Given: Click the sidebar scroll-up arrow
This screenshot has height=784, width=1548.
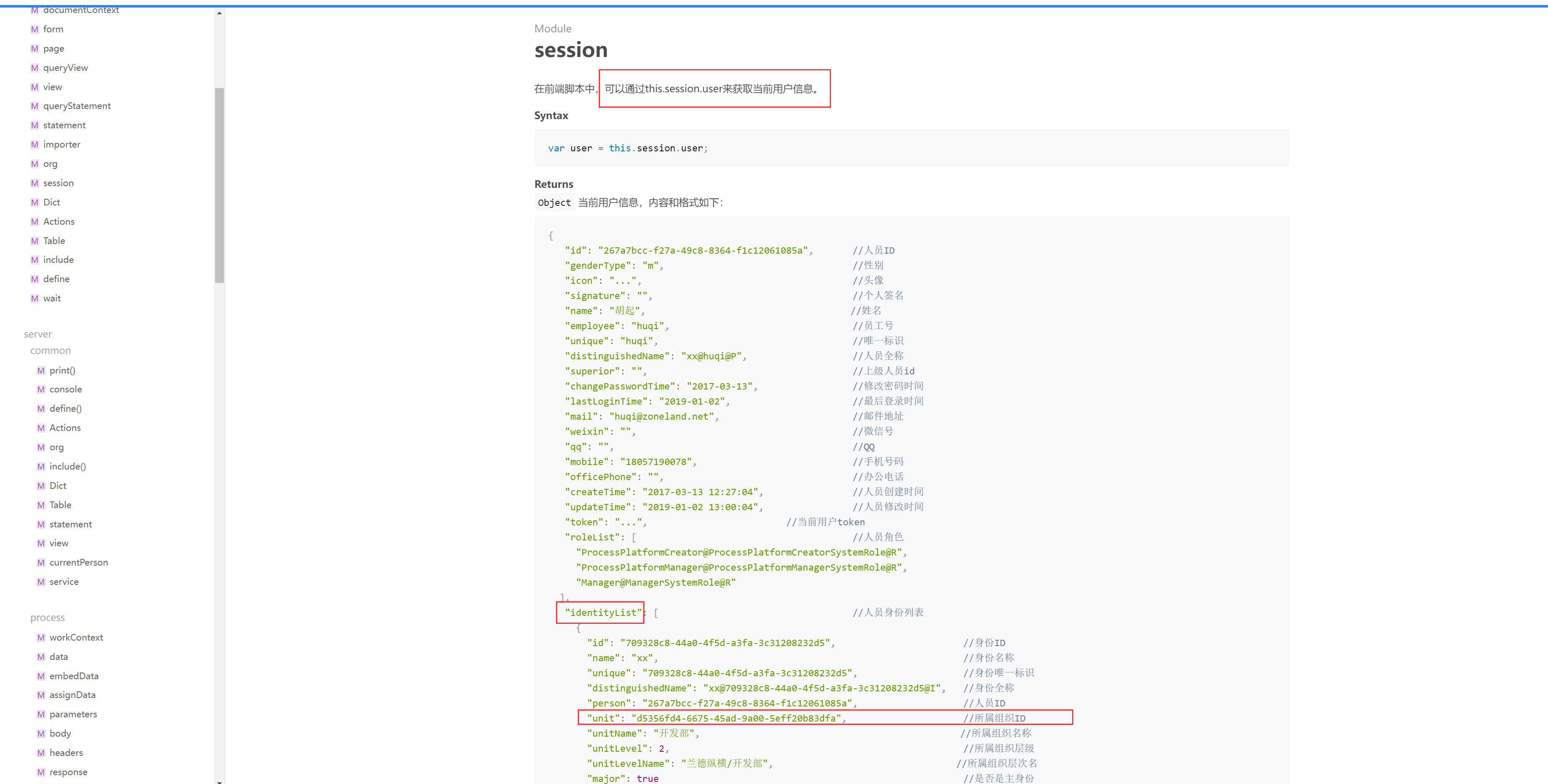Looking at the screenshot, I should point(219,13).
